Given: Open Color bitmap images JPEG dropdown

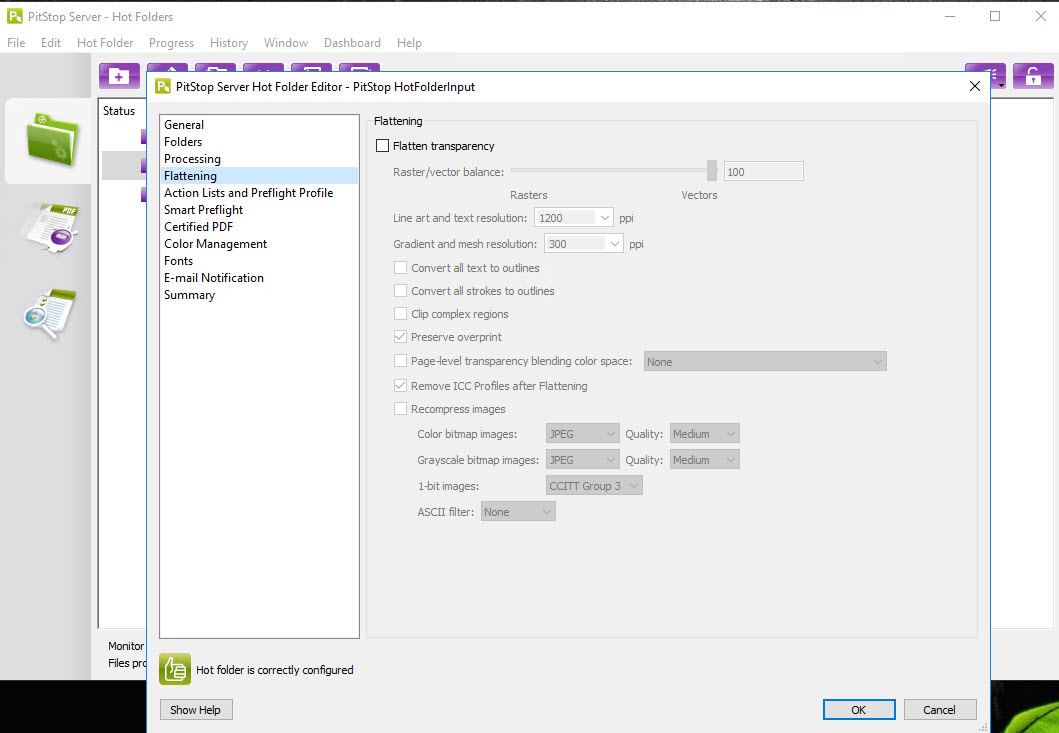Looking at the screenshot, I should (582, 434).
